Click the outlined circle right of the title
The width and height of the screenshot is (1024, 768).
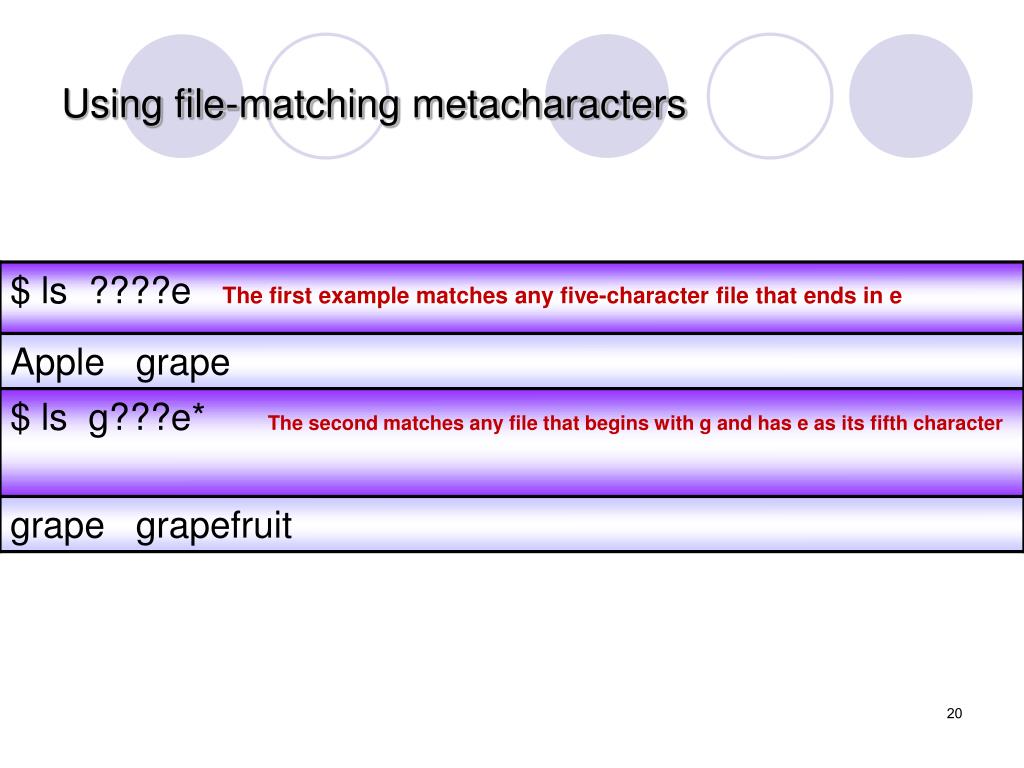[x=770, y=96]
